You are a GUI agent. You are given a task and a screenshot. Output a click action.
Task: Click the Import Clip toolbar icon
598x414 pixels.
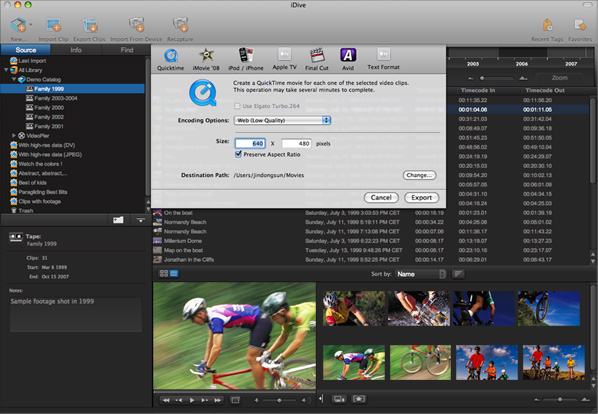coord(53,25)
